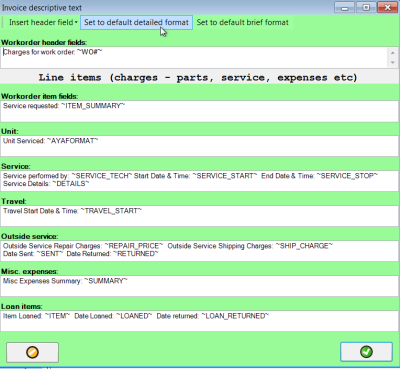Click Set to default detailed format
This screenshot has height=369, width=400.
(136, 22)
